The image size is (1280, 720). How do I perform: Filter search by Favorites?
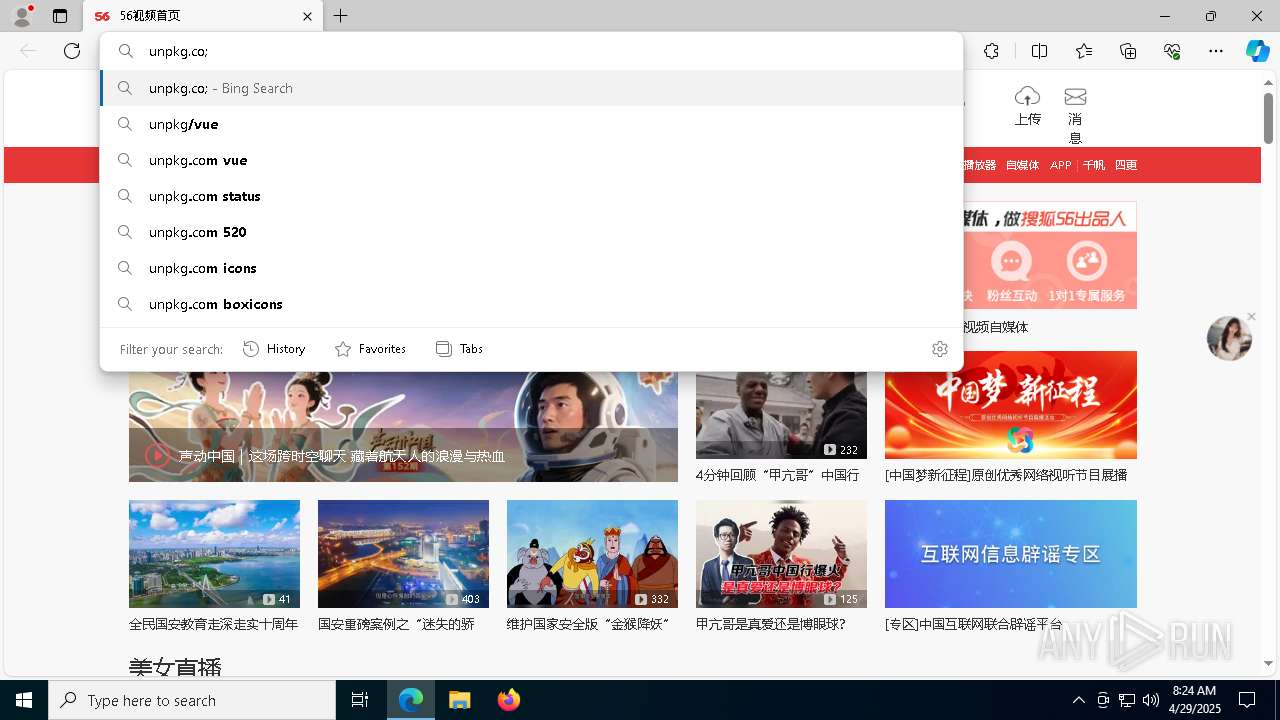click(370, 349)
